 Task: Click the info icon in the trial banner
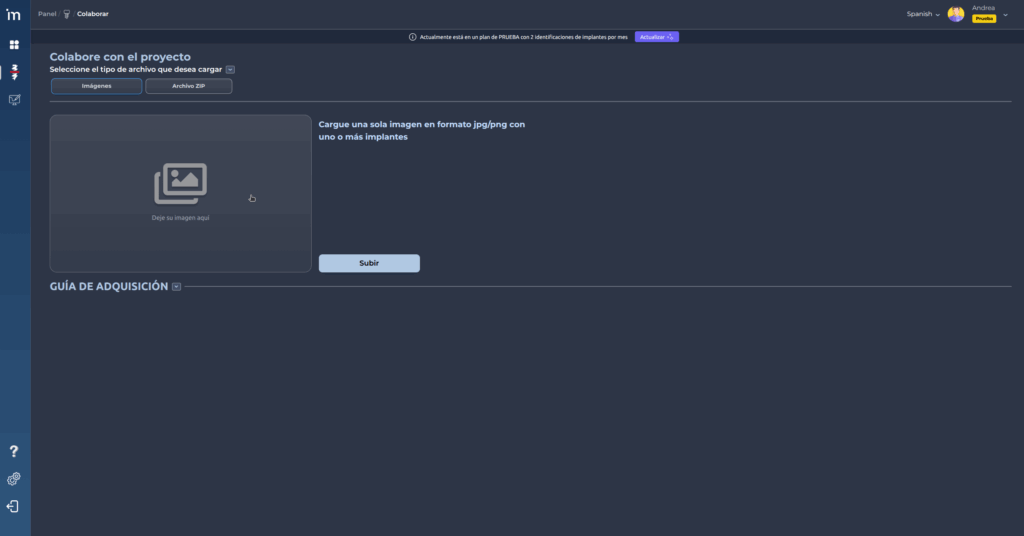click(413, 37)
